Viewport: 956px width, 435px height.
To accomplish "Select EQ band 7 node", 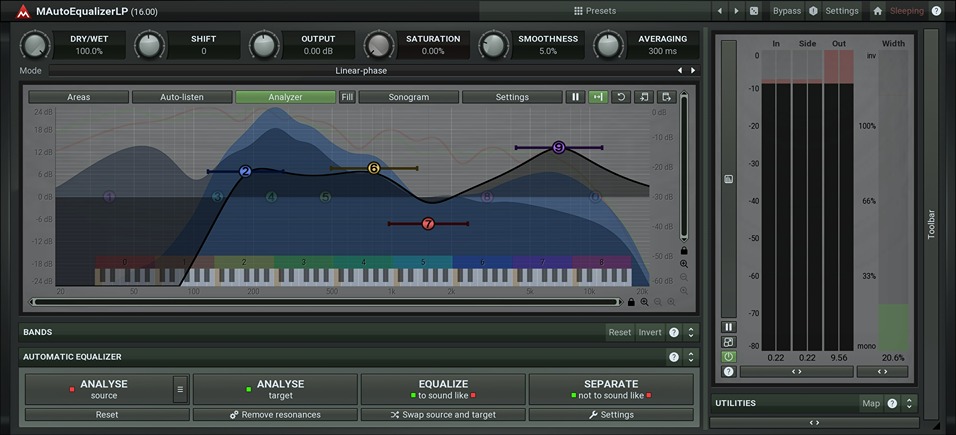I will tap(428, 224).
